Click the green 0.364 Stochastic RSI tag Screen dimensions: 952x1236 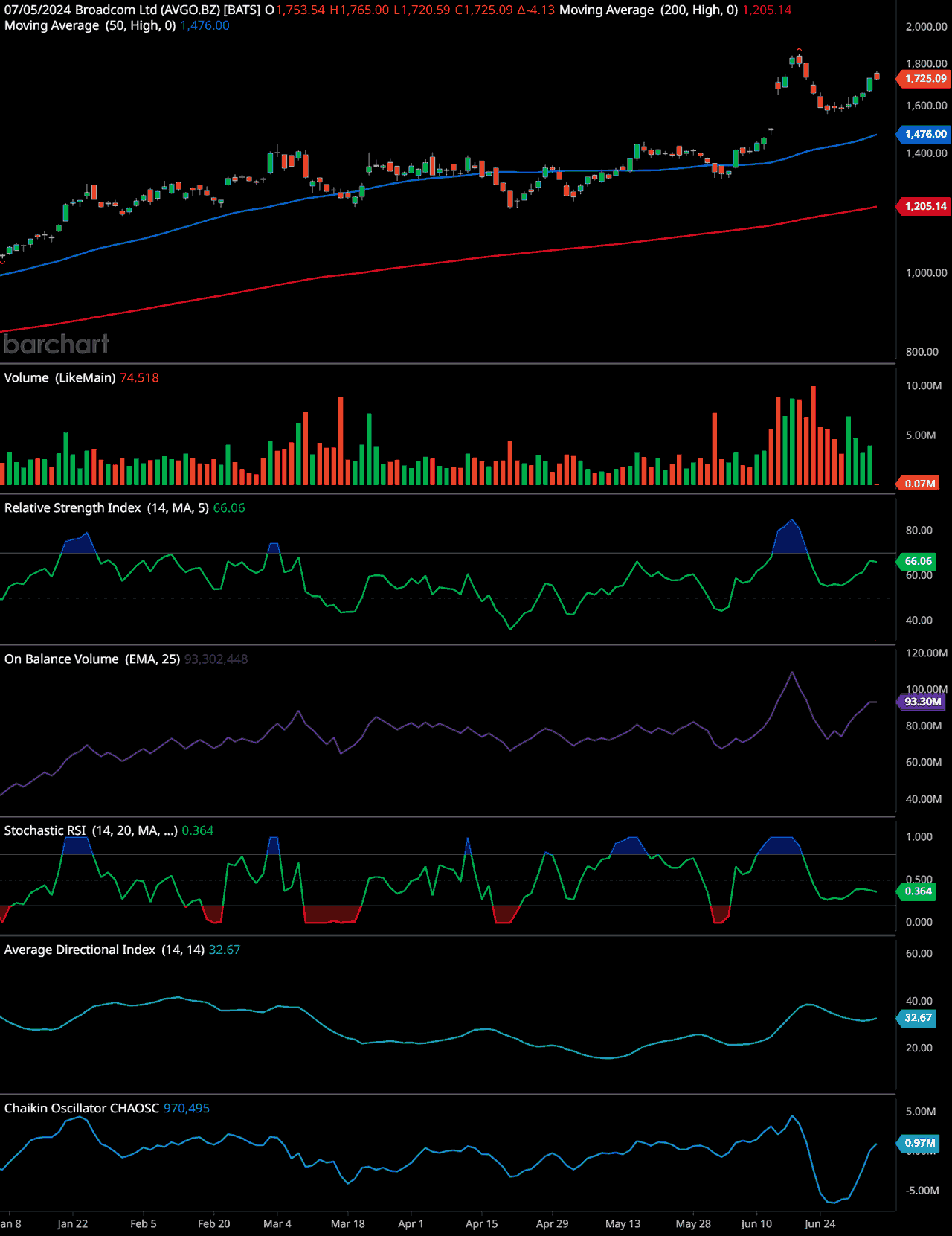point(917,891)
